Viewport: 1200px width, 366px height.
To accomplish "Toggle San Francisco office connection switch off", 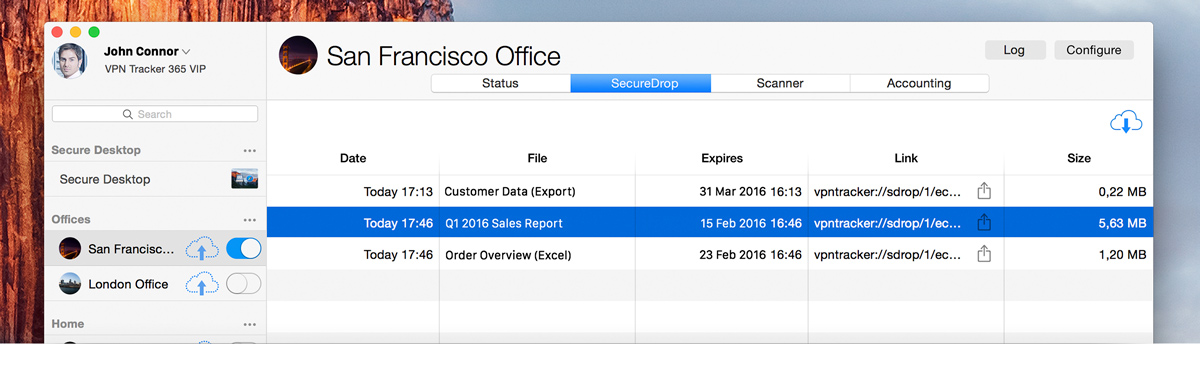I will (244, 248).
